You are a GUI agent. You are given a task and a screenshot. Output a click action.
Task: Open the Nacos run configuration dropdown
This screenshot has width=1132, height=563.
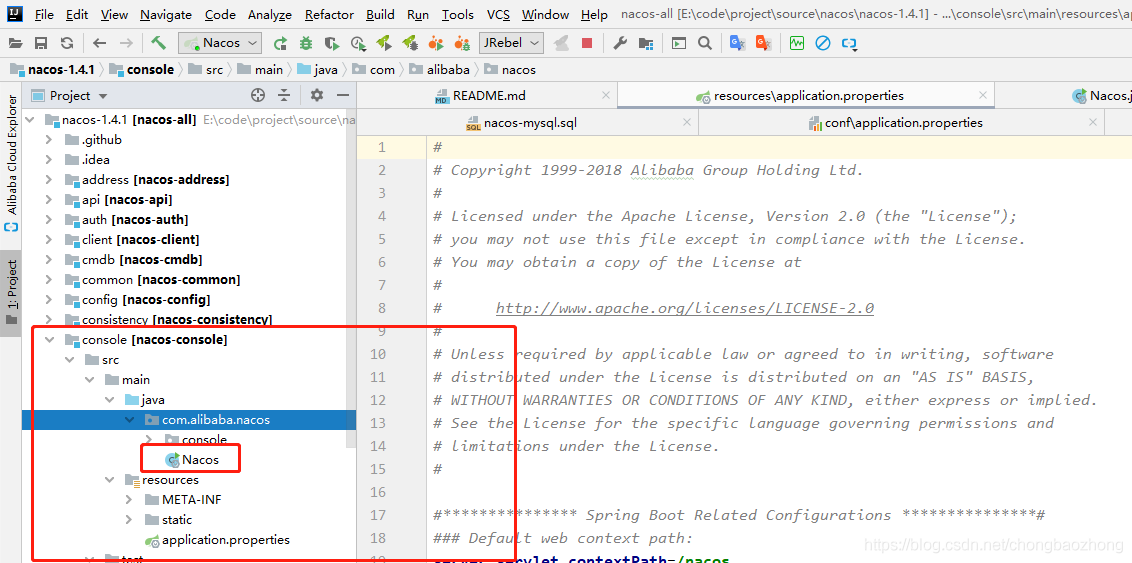pyautogui.click(x=220, y=43)
